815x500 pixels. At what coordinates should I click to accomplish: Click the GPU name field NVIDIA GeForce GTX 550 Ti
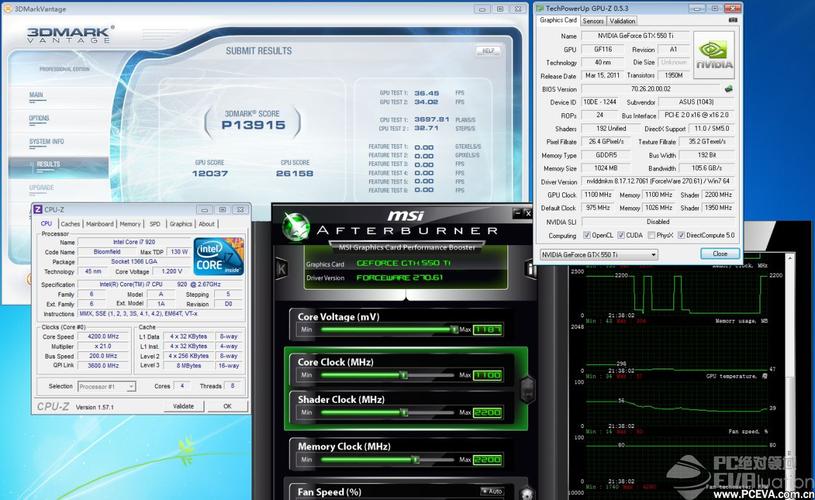(635, 36)
